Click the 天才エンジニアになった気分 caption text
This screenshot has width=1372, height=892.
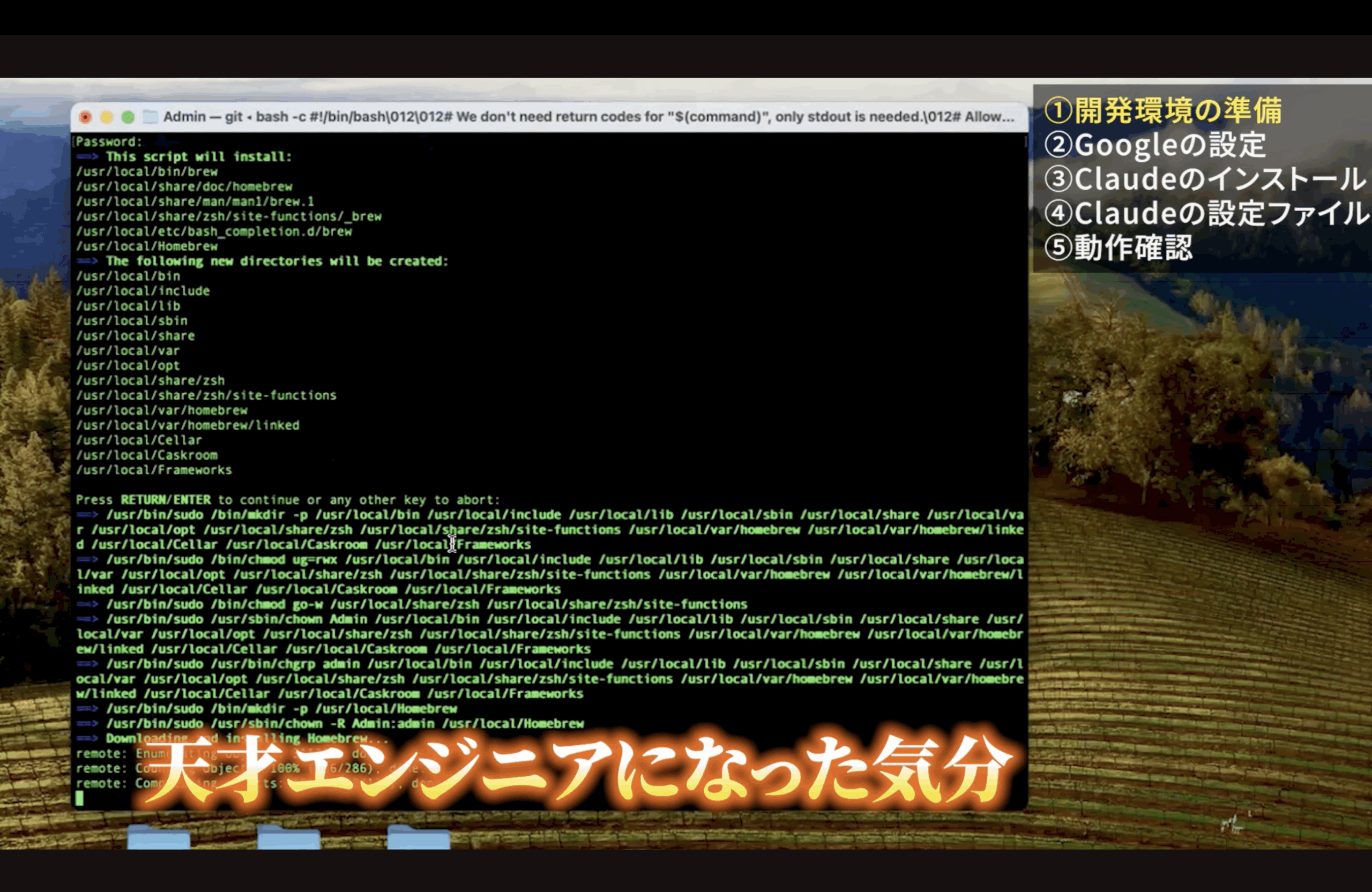pos(577,771)
